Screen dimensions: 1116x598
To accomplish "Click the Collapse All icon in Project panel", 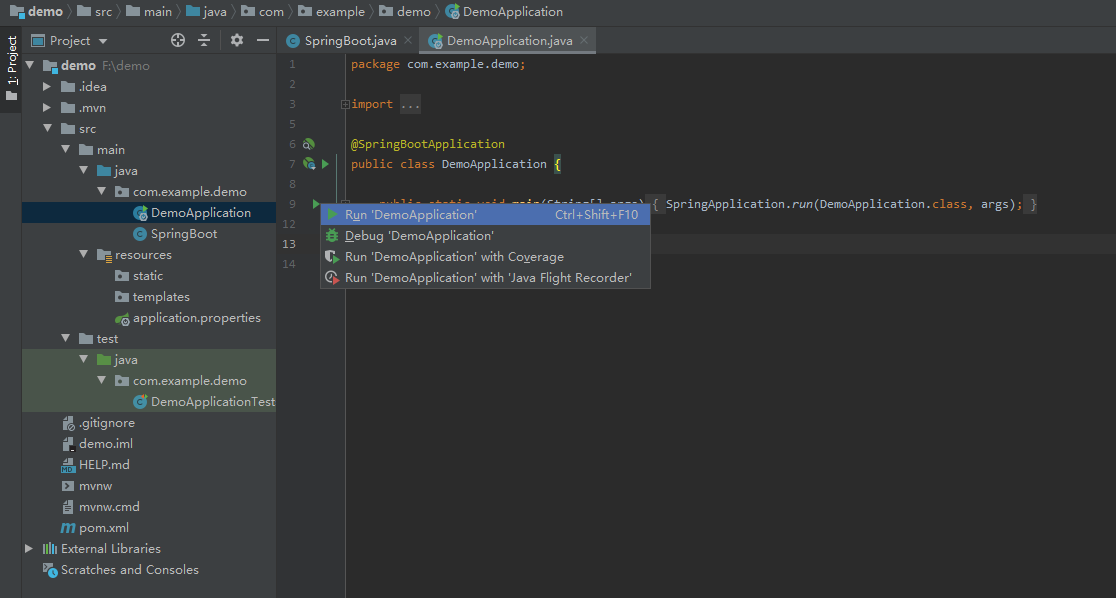I will pyautogui.click(x=204, y=41).
